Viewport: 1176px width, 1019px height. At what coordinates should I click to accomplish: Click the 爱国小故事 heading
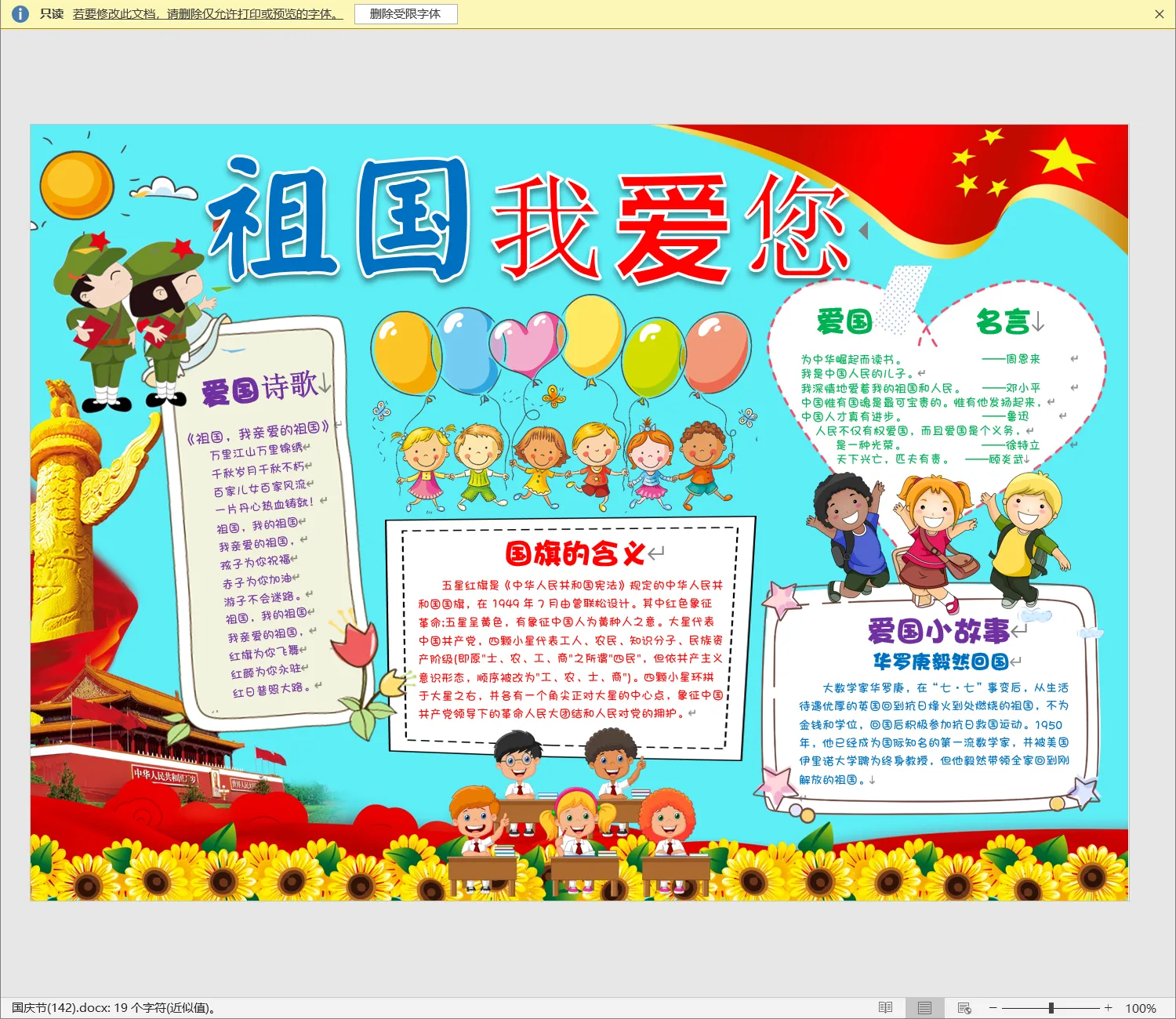(938, 630)
